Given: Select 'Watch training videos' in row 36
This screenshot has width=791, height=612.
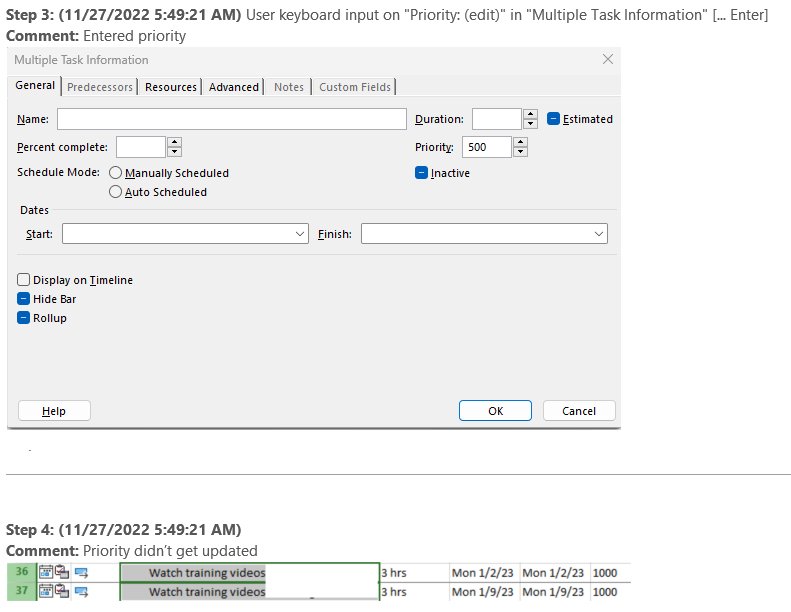Looking at the screenshot, I should [207, 573].
